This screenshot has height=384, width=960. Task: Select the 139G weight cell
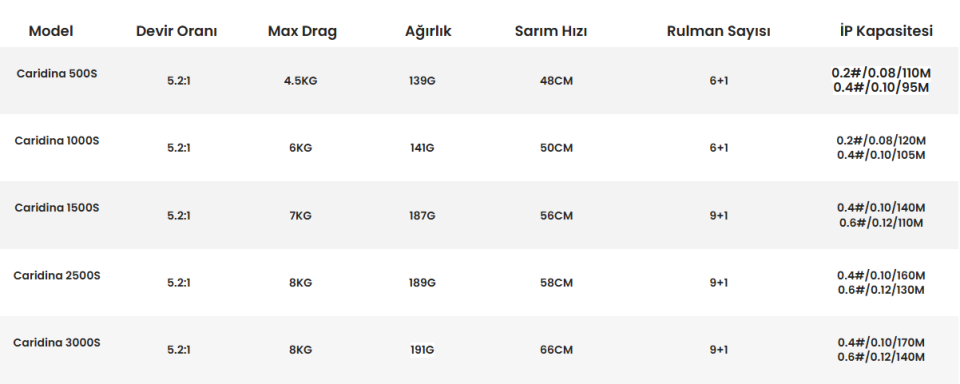click(x=422, y=81)
